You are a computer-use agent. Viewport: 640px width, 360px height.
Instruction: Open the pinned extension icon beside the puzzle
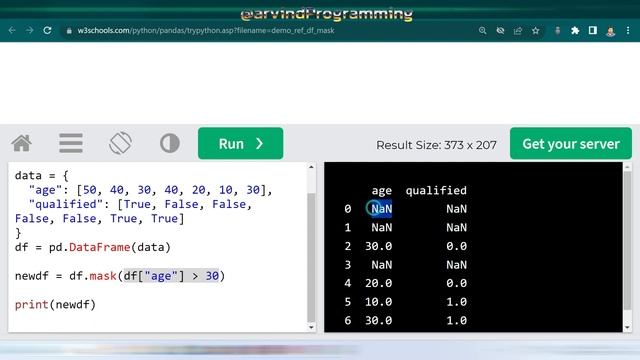click(x=558, y=31)
